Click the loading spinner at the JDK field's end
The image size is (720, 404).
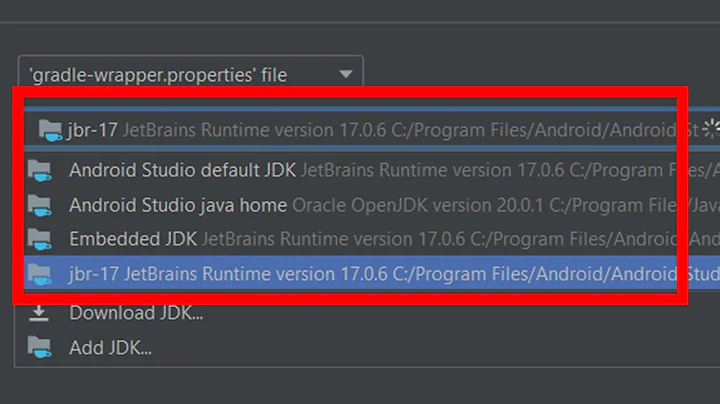(711, 129)
